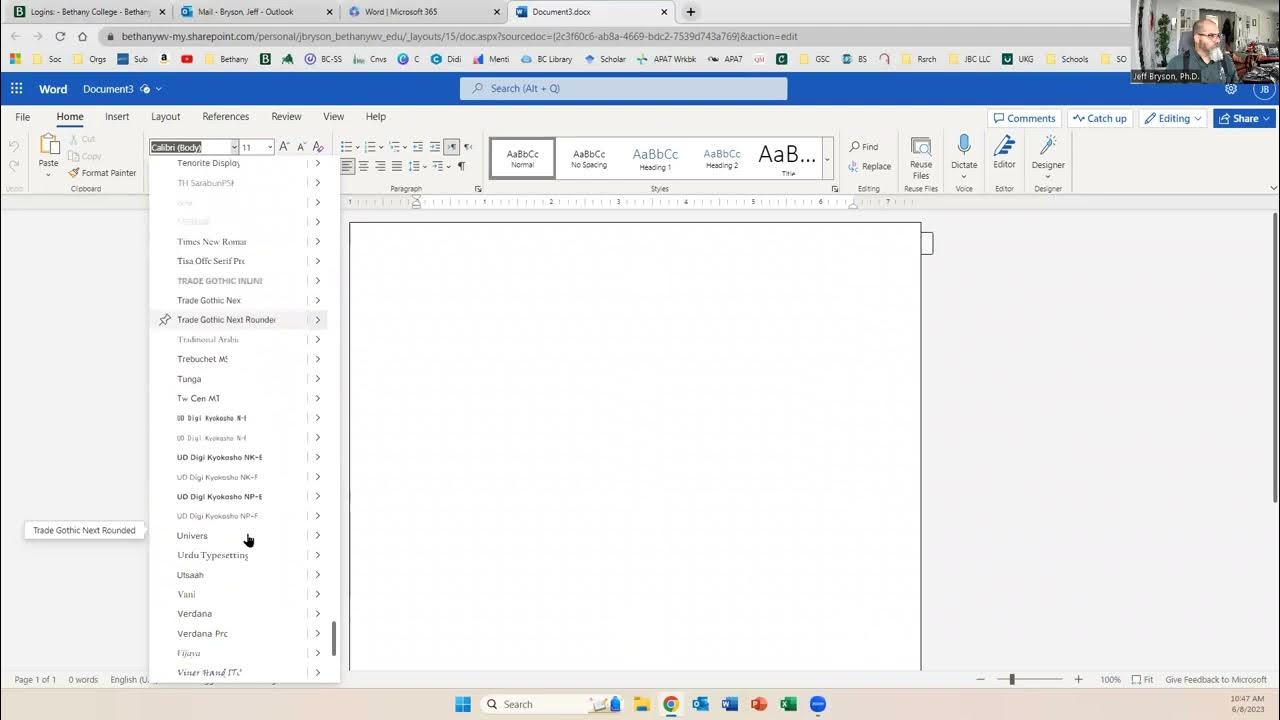Screen dimensions: 1280x720
Task: Click Give Feedback to Microsoft
Action: pyautogui.click(x=1216, y=680)
